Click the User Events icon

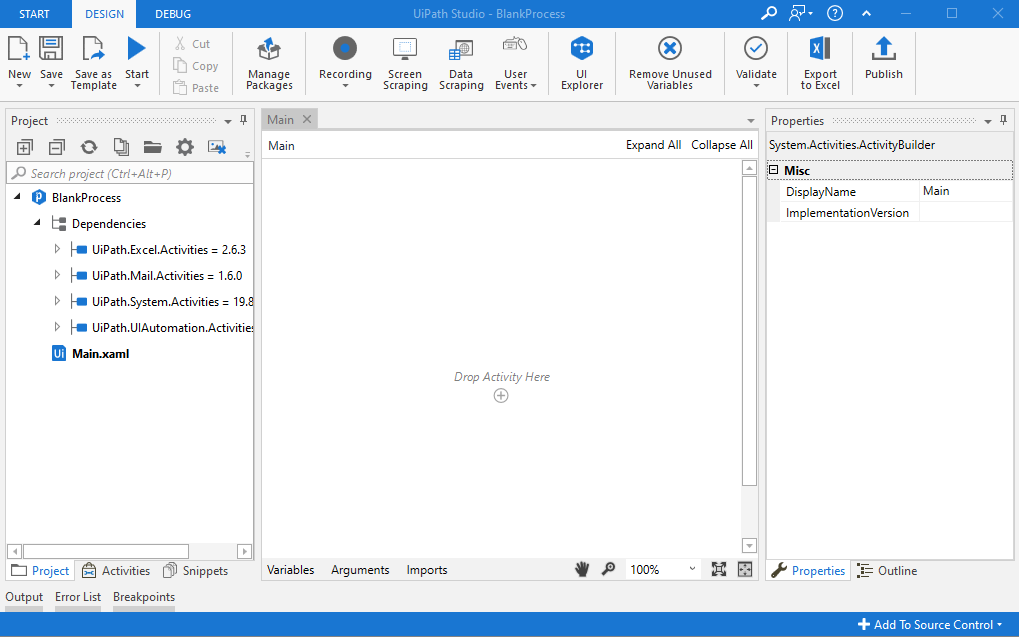515,46
